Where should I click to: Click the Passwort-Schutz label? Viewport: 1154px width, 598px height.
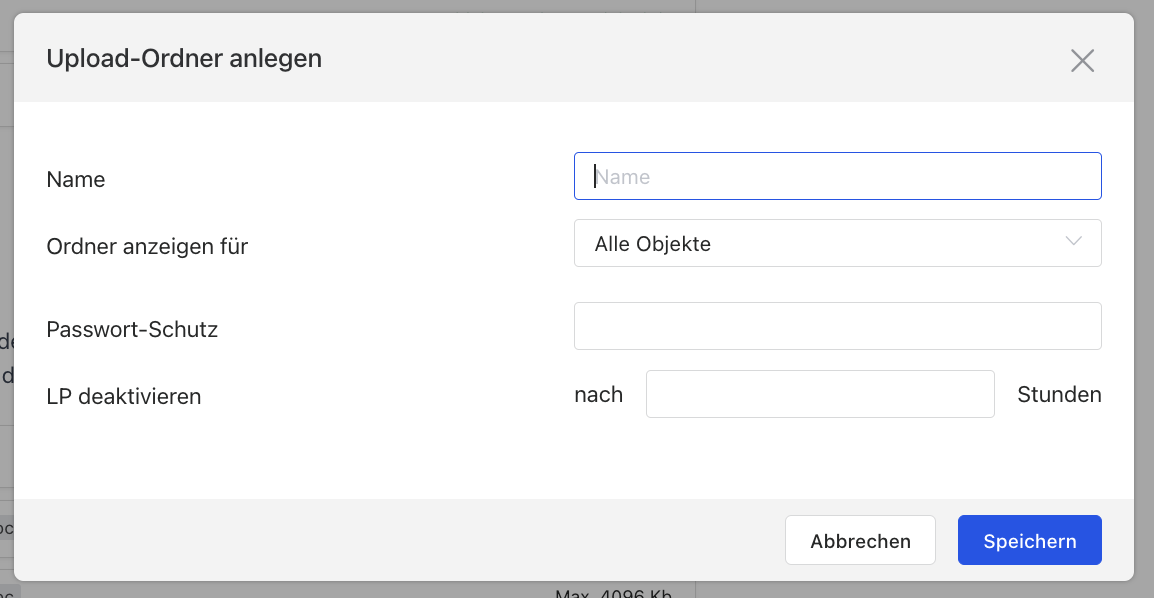point(132,329)
